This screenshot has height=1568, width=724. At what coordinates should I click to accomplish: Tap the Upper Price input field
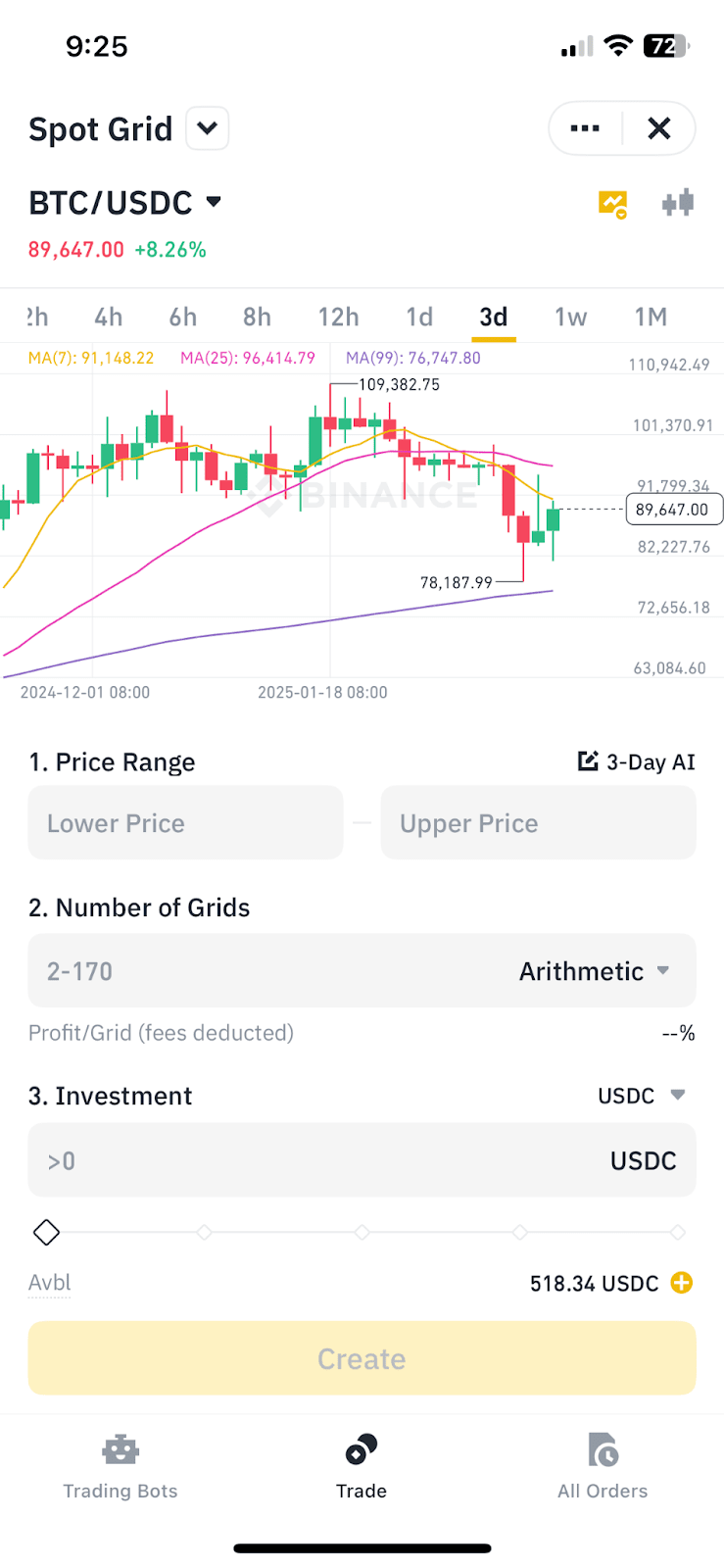pyautogui.click(x=538, y=823)
